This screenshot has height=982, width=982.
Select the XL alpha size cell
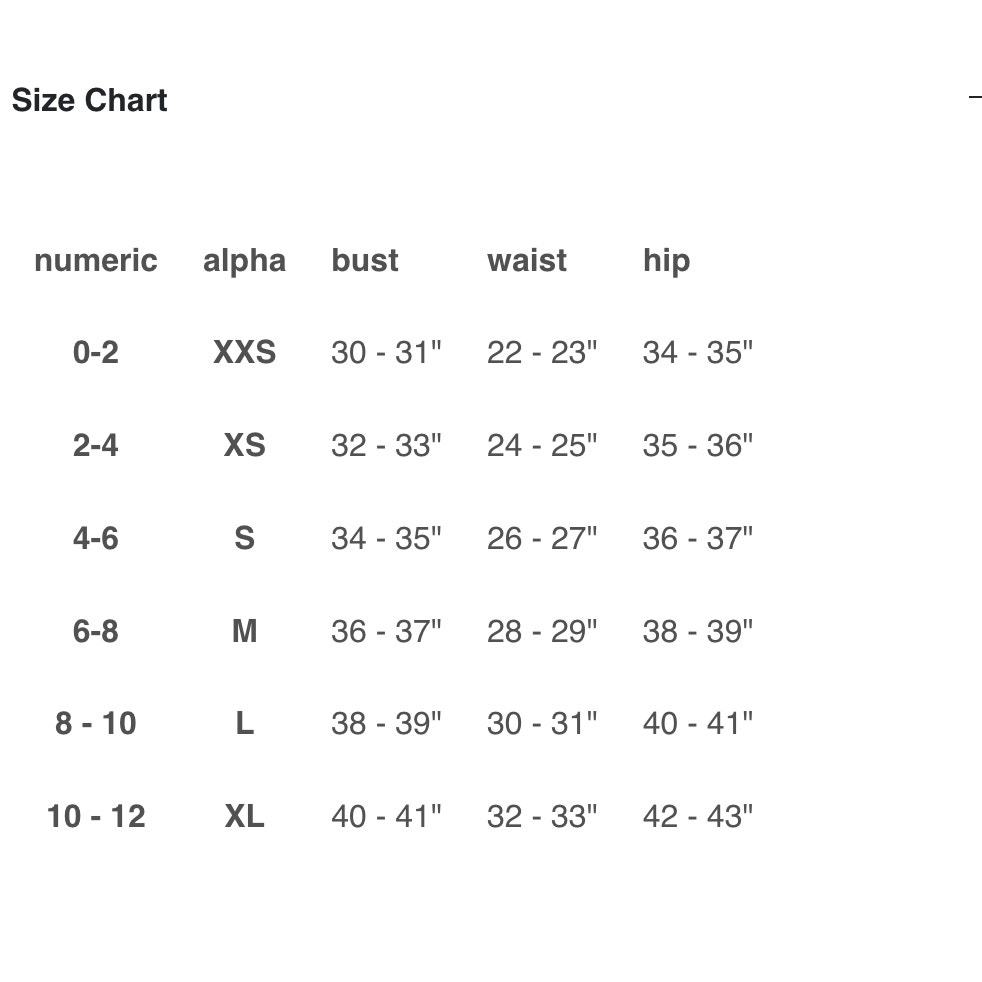tap(244, 816)
